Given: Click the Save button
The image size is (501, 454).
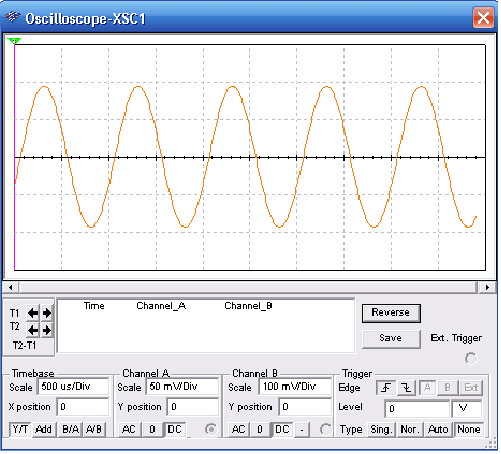Looking at the screenshot, I should click(x=391, y=339).
